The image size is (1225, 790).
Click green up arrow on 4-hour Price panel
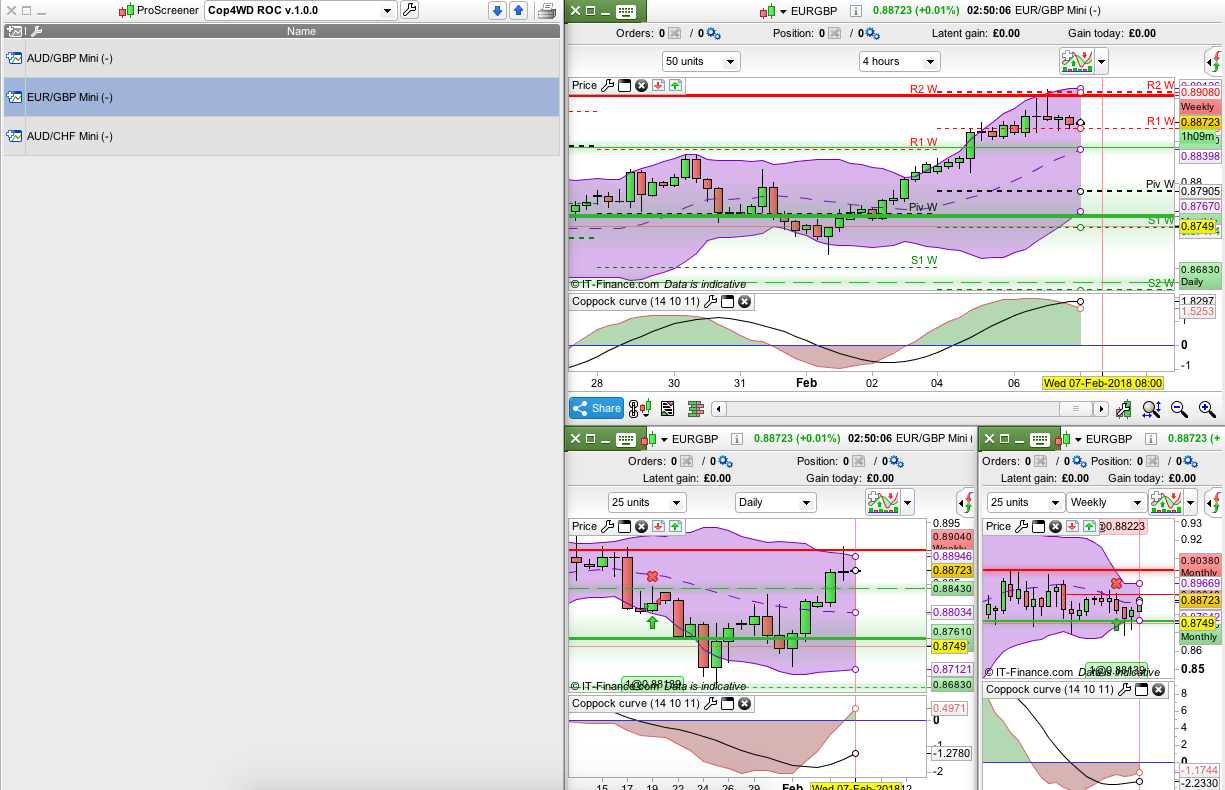click(675, 86)
